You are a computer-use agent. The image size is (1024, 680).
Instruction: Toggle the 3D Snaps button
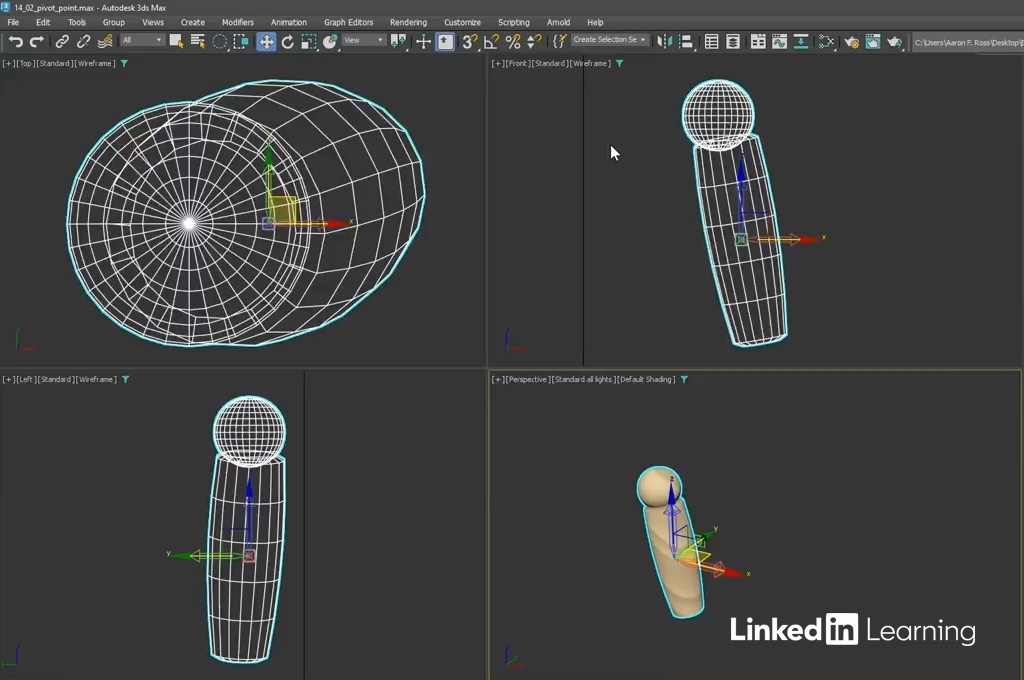pos(469,41)
